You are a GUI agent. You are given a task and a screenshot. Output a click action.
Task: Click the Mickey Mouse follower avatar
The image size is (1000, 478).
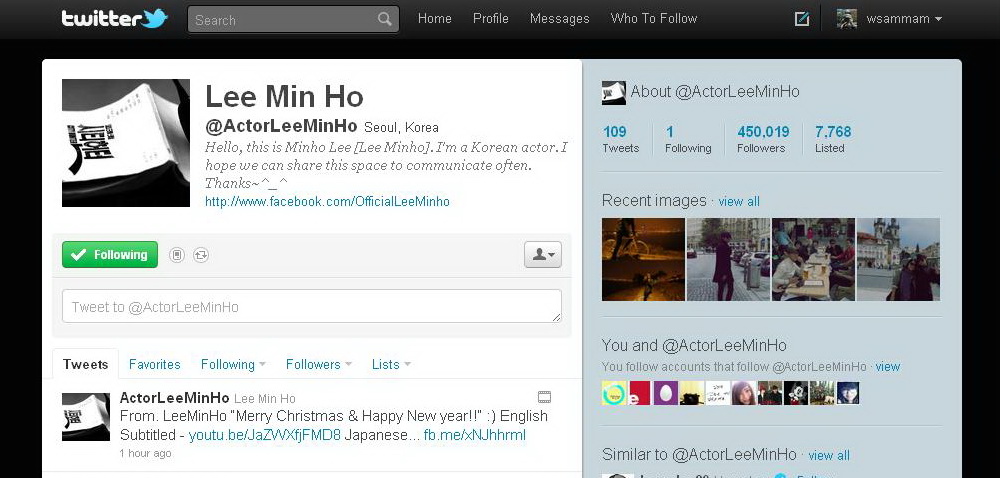[796, 393]
